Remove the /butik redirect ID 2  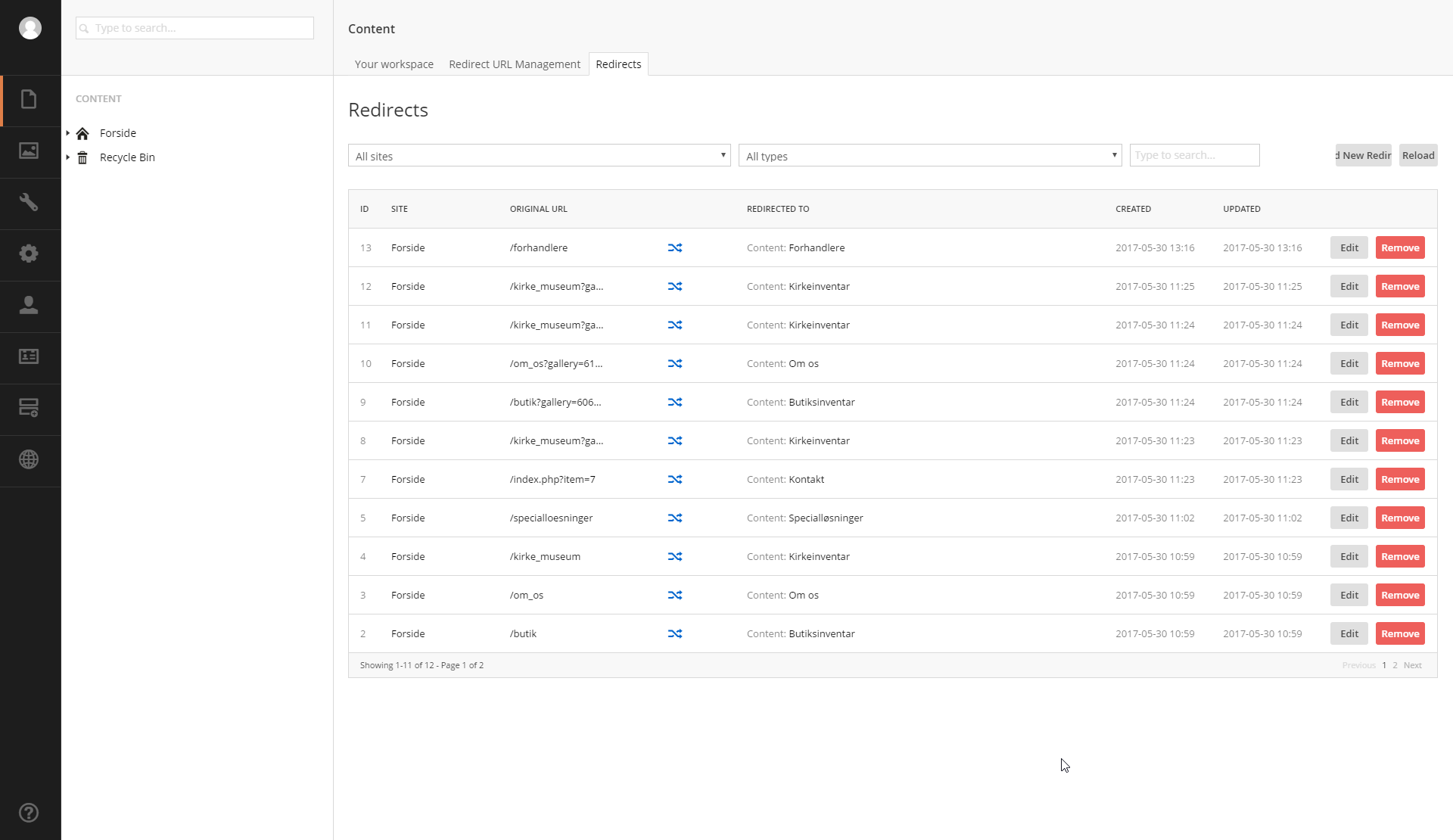[1400, 633]
